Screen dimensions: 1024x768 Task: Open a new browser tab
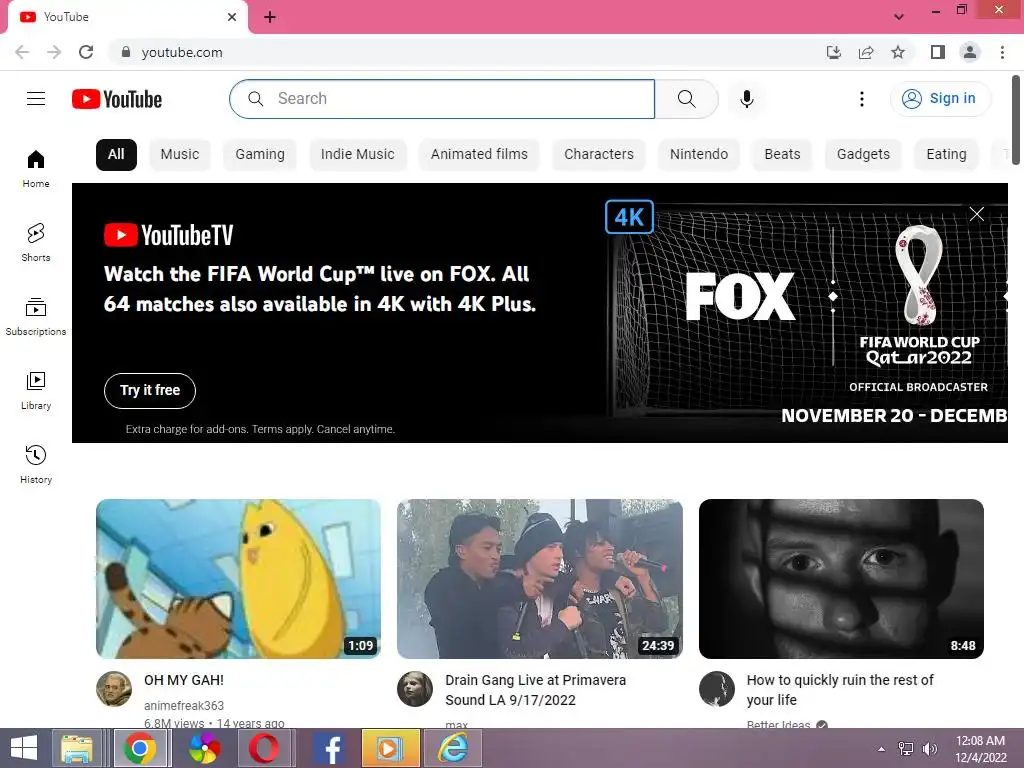point(270,17)
